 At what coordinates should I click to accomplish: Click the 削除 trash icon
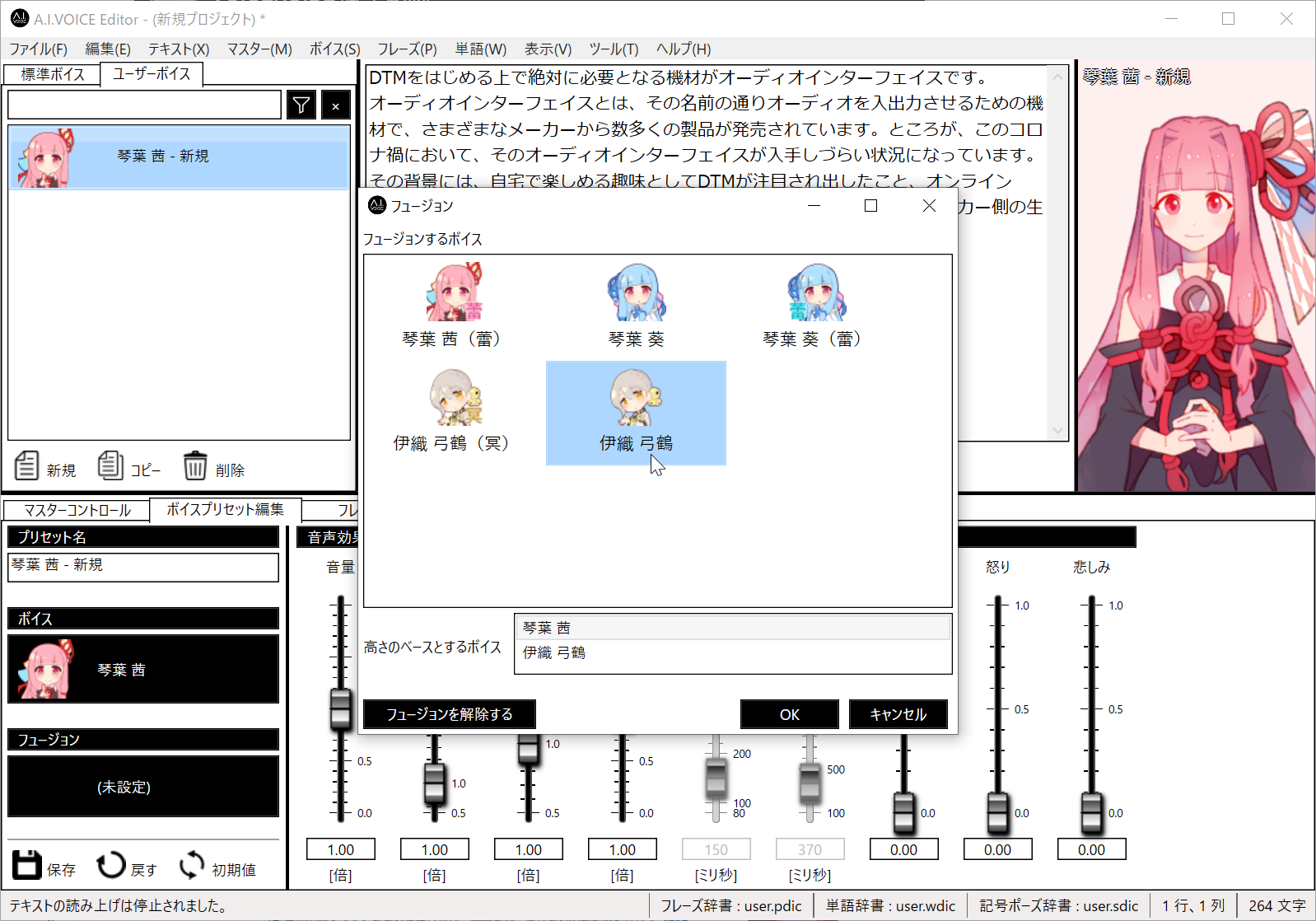tap(195, 465)
